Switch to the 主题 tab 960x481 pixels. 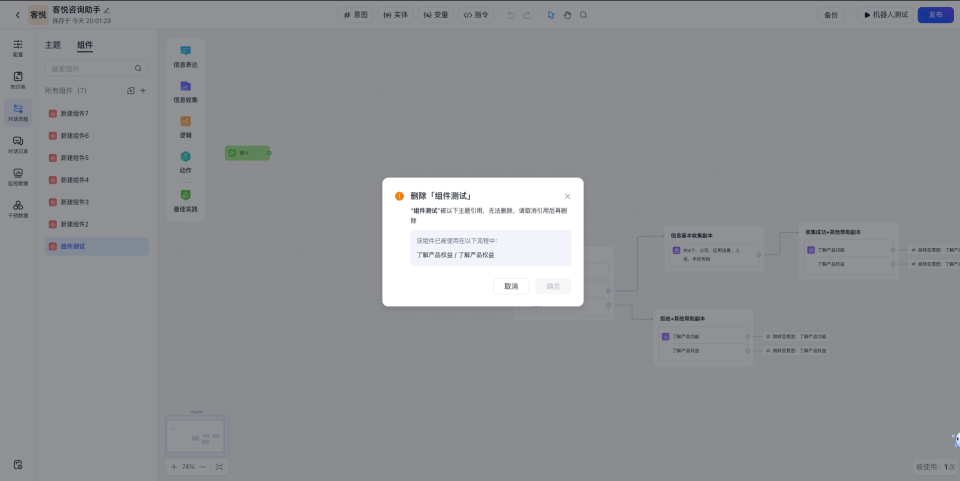(x=53, y=45)
